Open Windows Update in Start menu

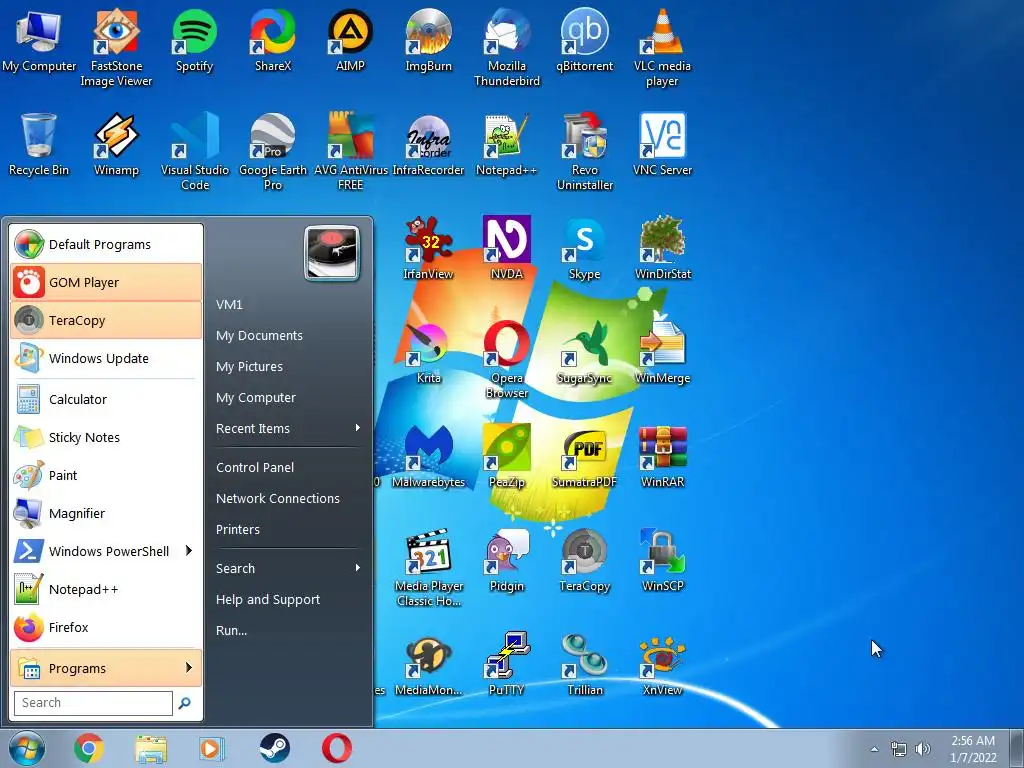[x=106, y=358]
